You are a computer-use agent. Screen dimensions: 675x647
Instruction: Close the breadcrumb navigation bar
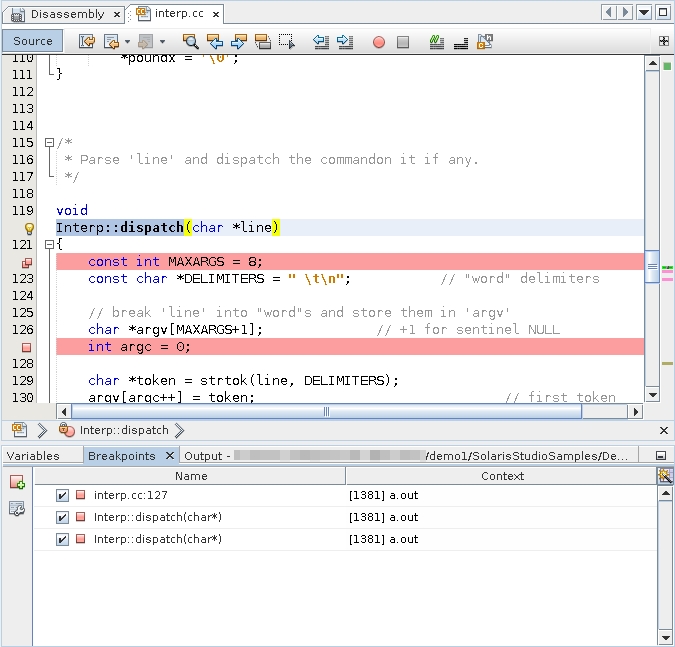[664, 430]
